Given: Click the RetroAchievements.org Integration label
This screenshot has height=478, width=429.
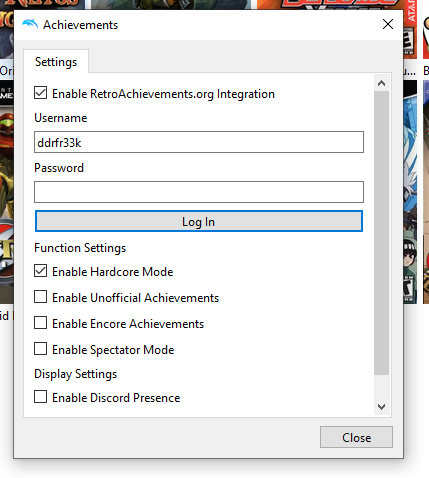Looking at the screenshot, I should tap(163, 94).
